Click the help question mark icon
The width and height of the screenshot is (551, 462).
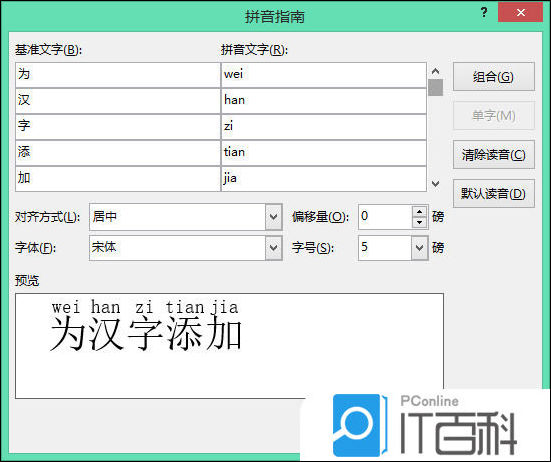(x=484, y=13)
